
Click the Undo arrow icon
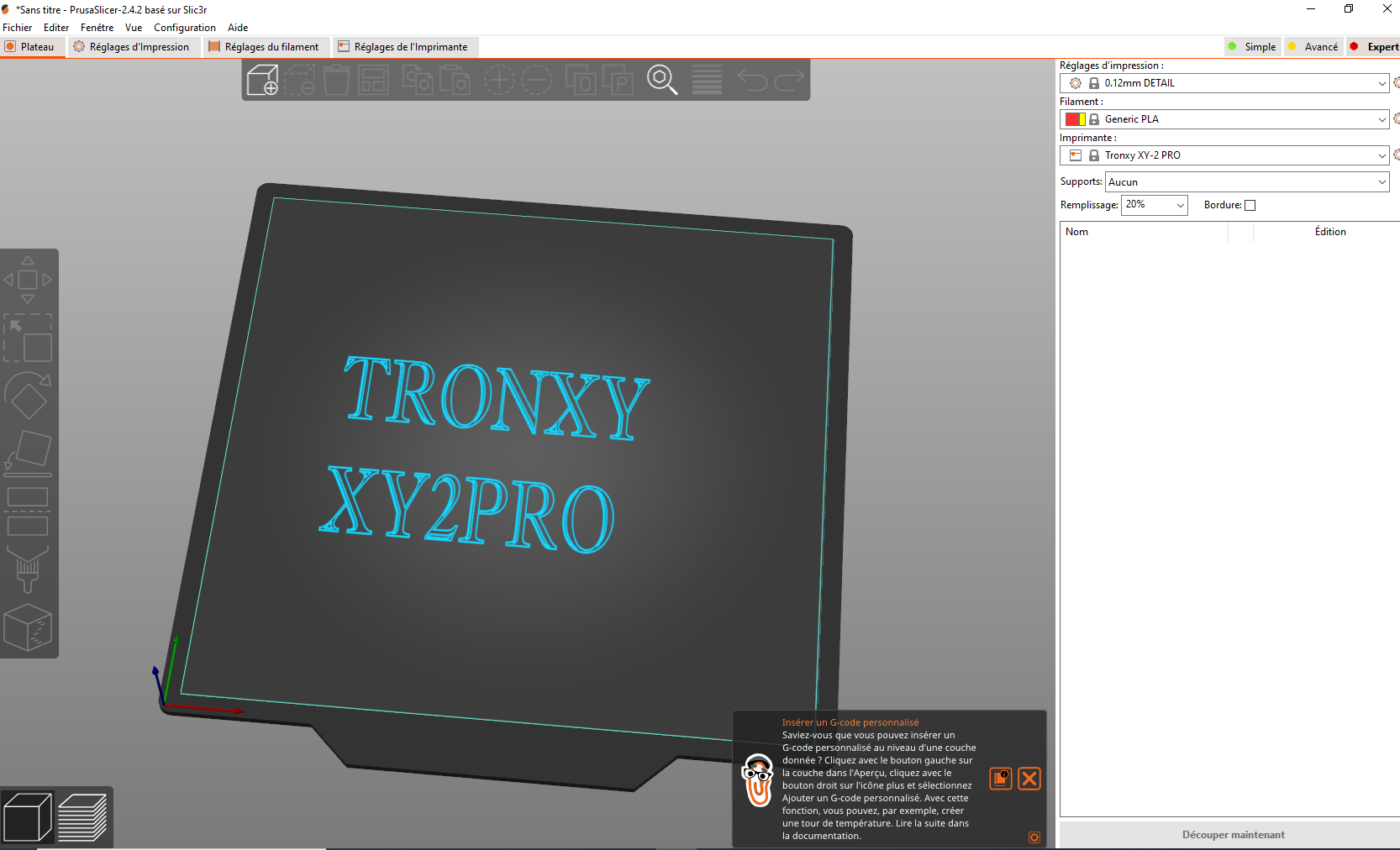point(752,80)
